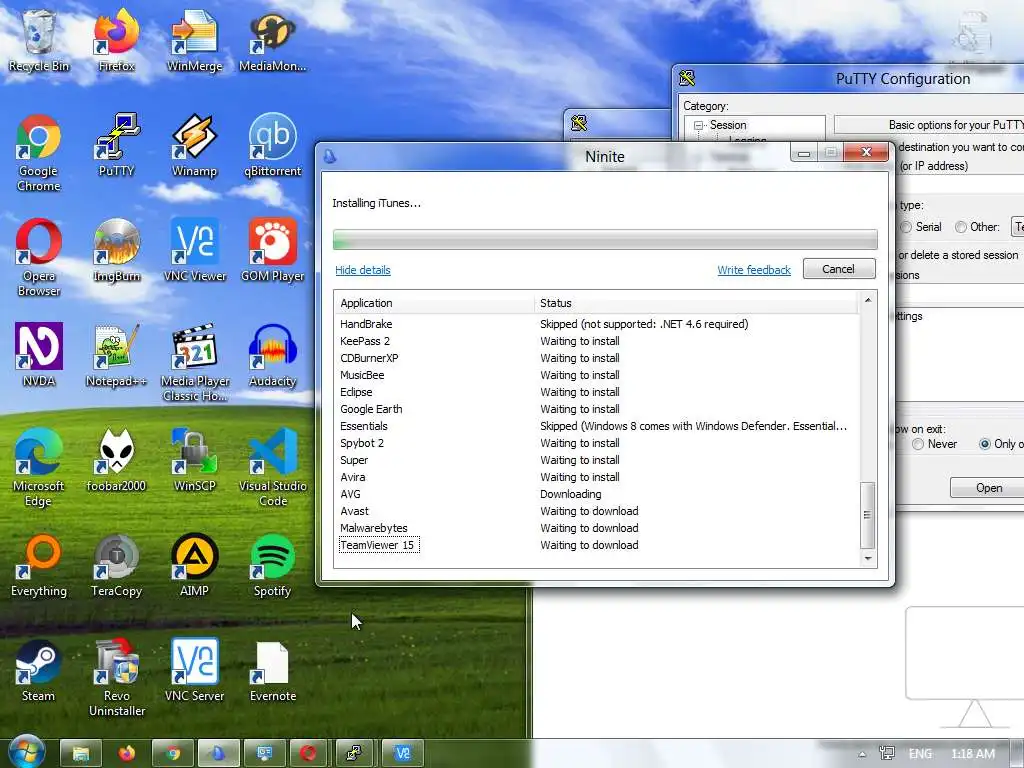
Task: Choose the Only on clean exit option
Action: pyautogui.click(x=1000, y=444)
